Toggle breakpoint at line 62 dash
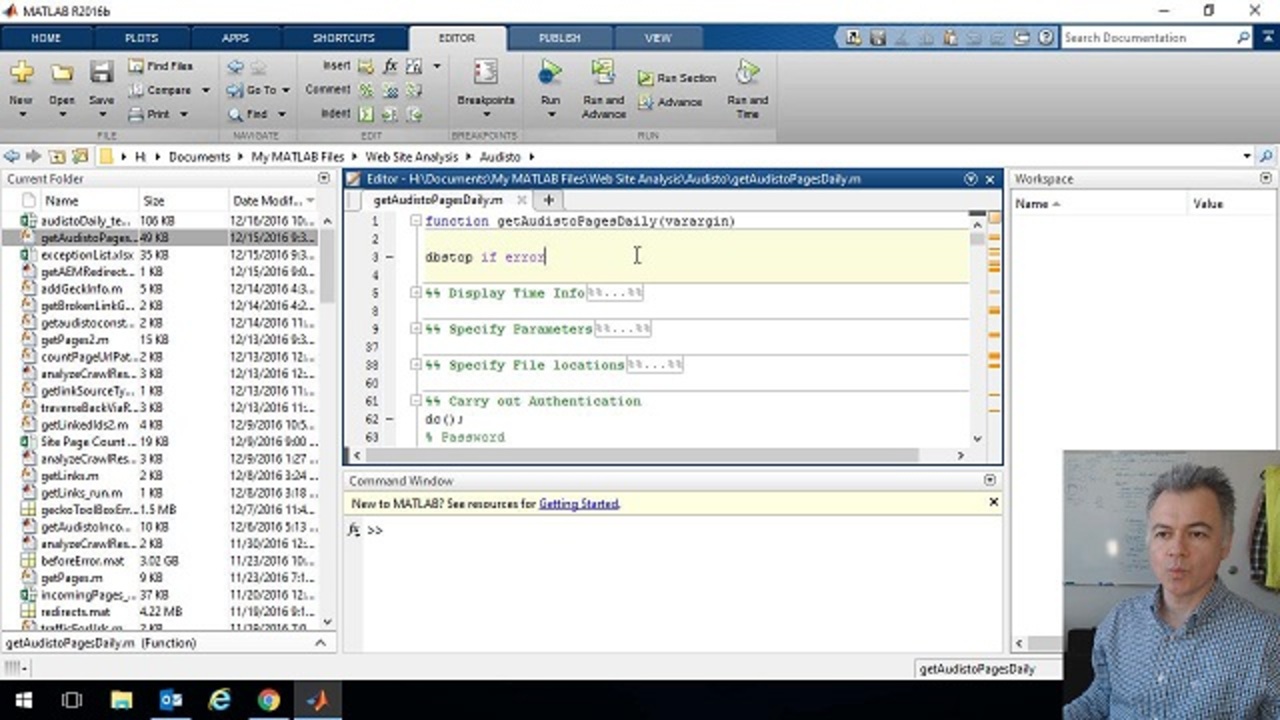Viewport: 1280px width, 720px height. coord(390,419)
